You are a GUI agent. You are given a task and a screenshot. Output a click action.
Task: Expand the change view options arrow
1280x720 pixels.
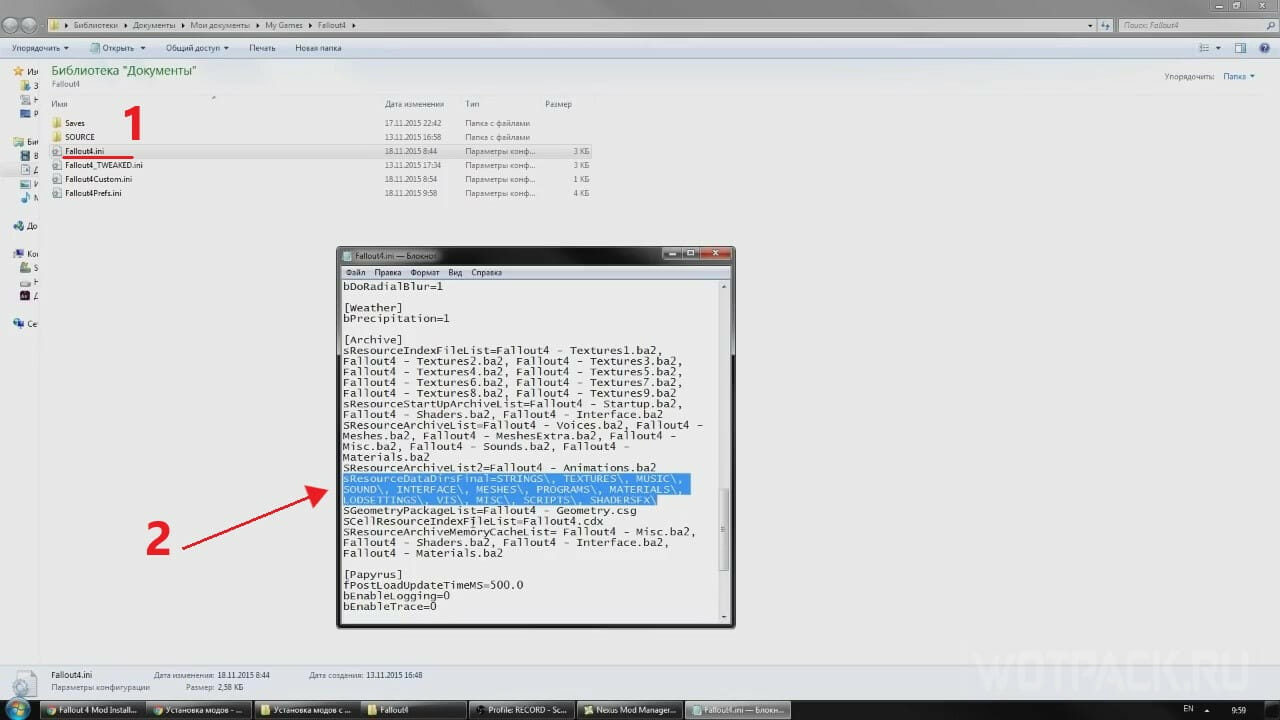pyautogui.click(x=1218, y=48)
